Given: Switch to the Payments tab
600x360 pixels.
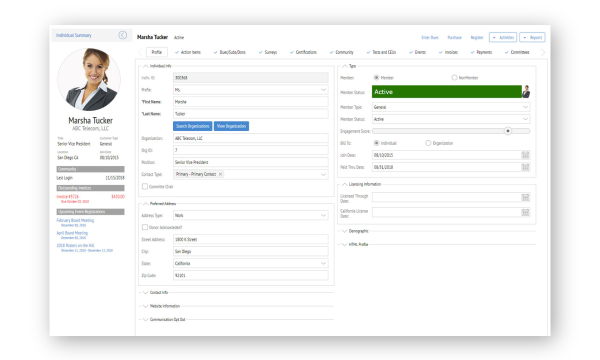Looking at the screenshot, I should click(481, 52).
